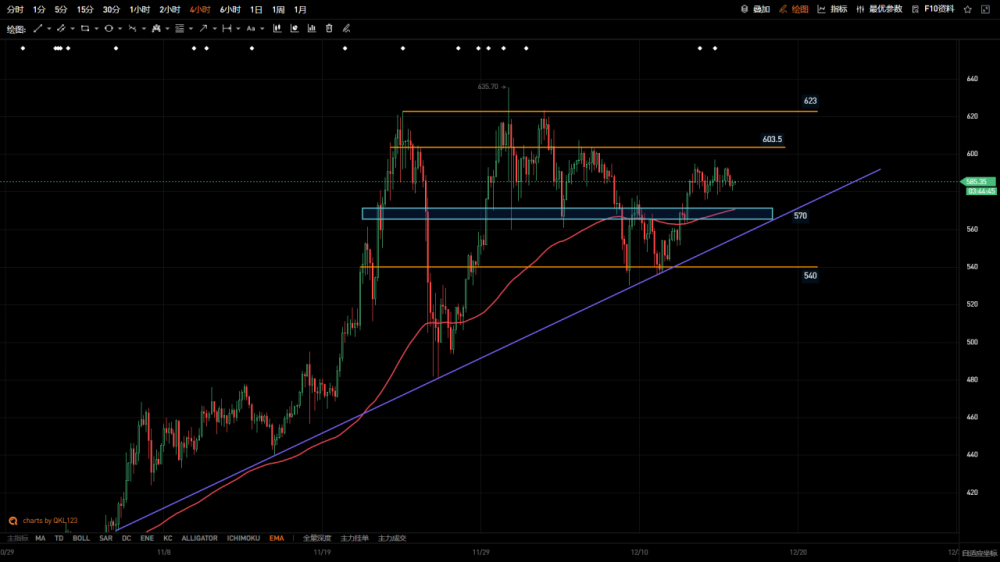
Task: Add chart to favorites with star icon
Action: coord(967,9)
